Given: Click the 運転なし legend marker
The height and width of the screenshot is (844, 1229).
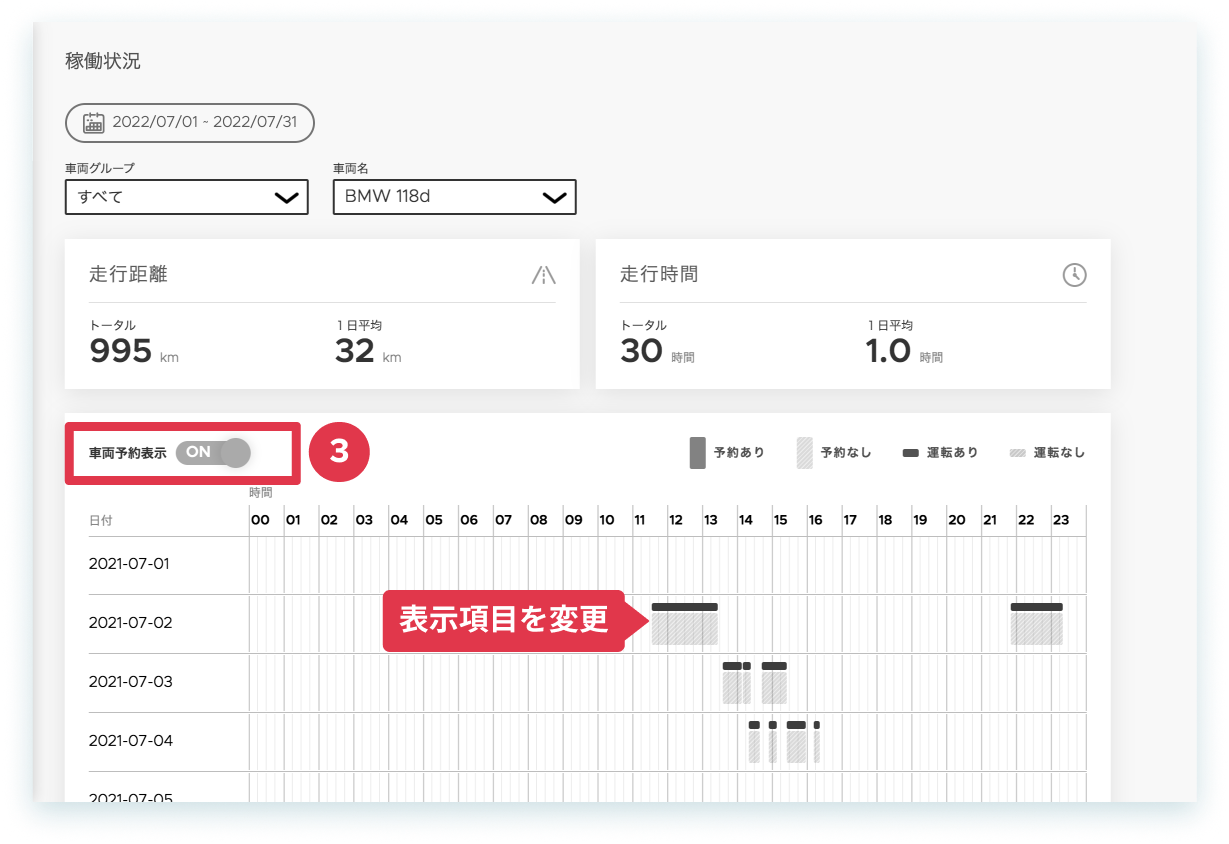Looking at the screenshot, I should [x=1017, y=453].
